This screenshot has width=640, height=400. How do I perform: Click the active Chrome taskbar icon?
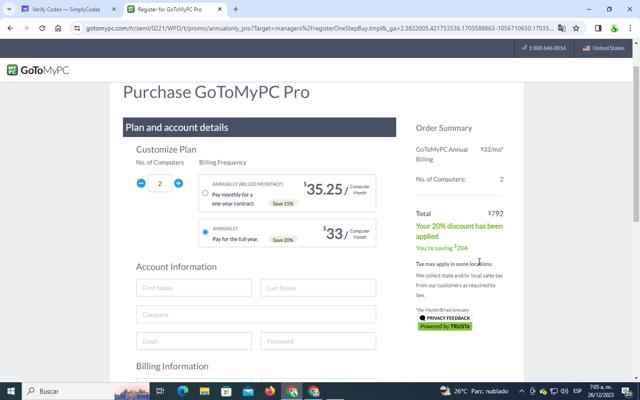[x=292, y=391]
